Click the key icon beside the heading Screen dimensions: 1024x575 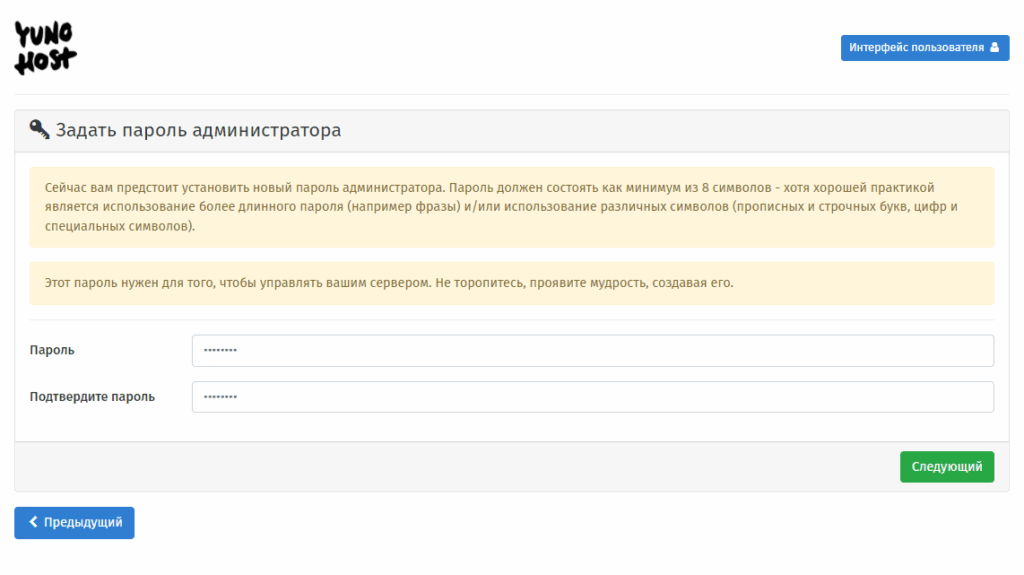tap(39, 129)
